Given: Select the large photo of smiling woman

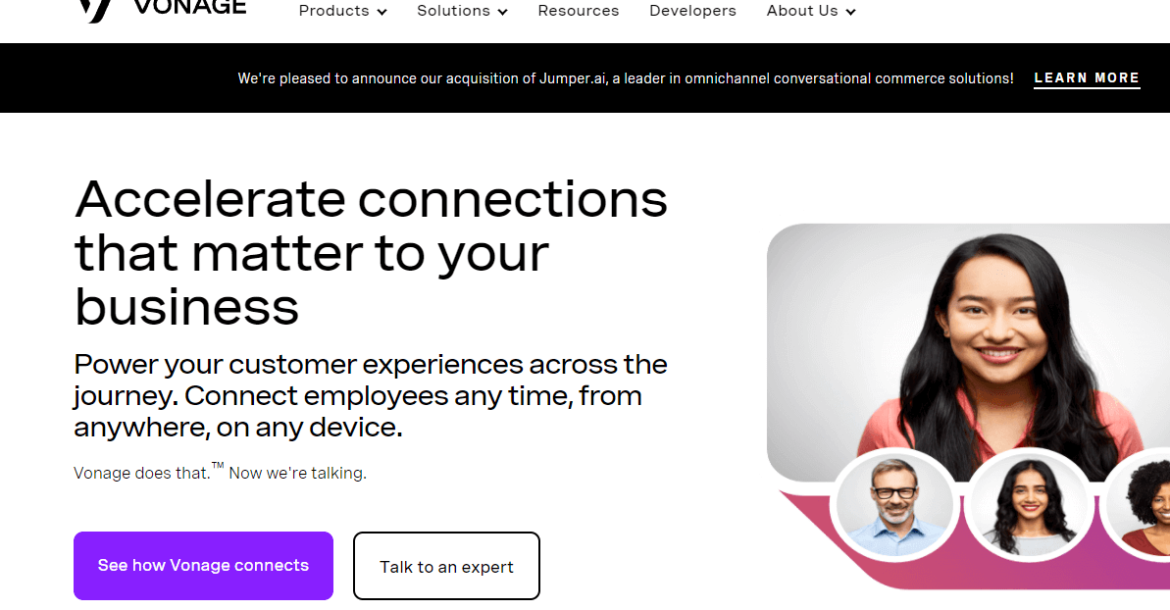Looking at the screenshot, I should point(969,350).
